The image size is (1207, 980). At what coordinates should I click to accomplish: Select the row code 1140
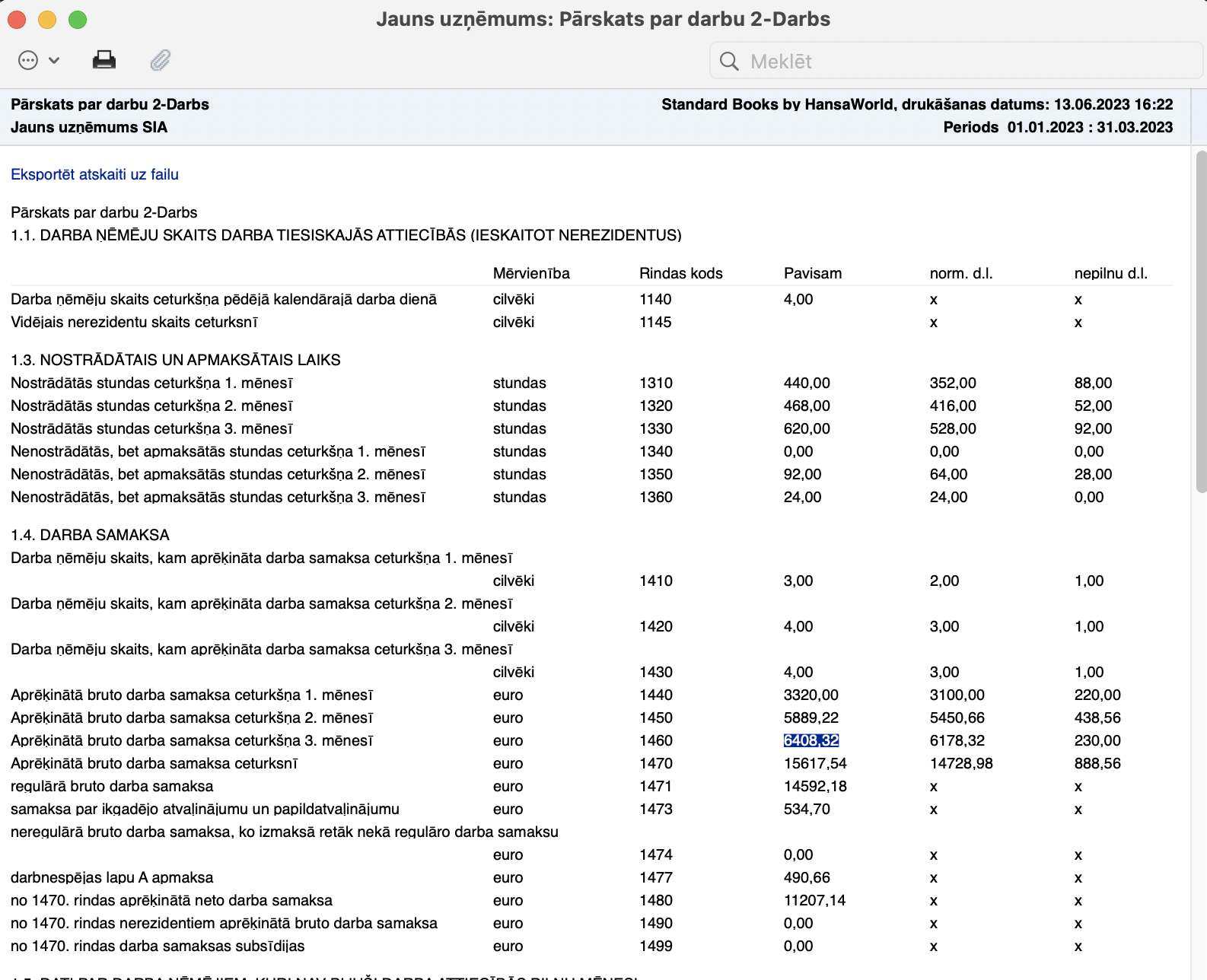[655, 299]
